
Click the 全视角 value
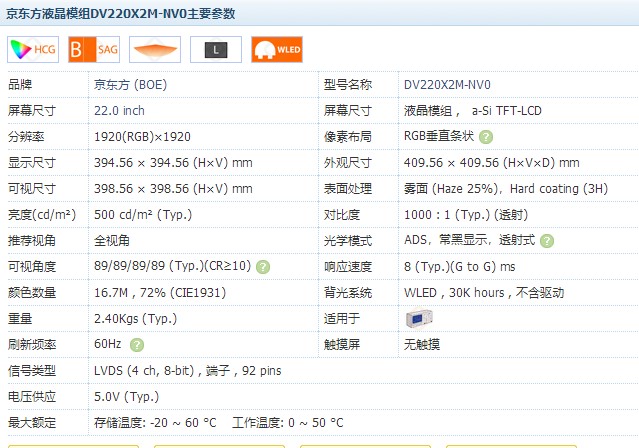point(112,241)
